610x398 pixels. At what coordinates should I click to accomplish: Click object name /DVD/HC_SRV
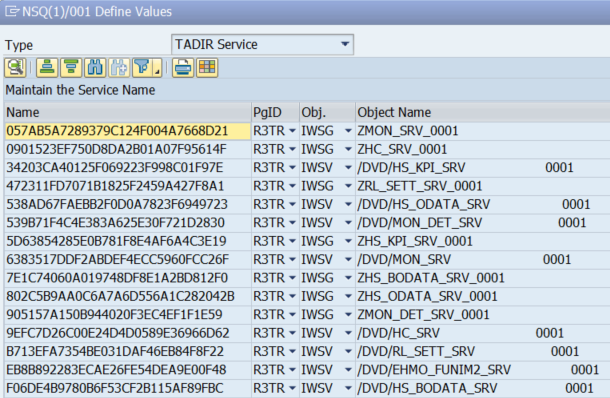pyautogui.click(x=398, y=333)
